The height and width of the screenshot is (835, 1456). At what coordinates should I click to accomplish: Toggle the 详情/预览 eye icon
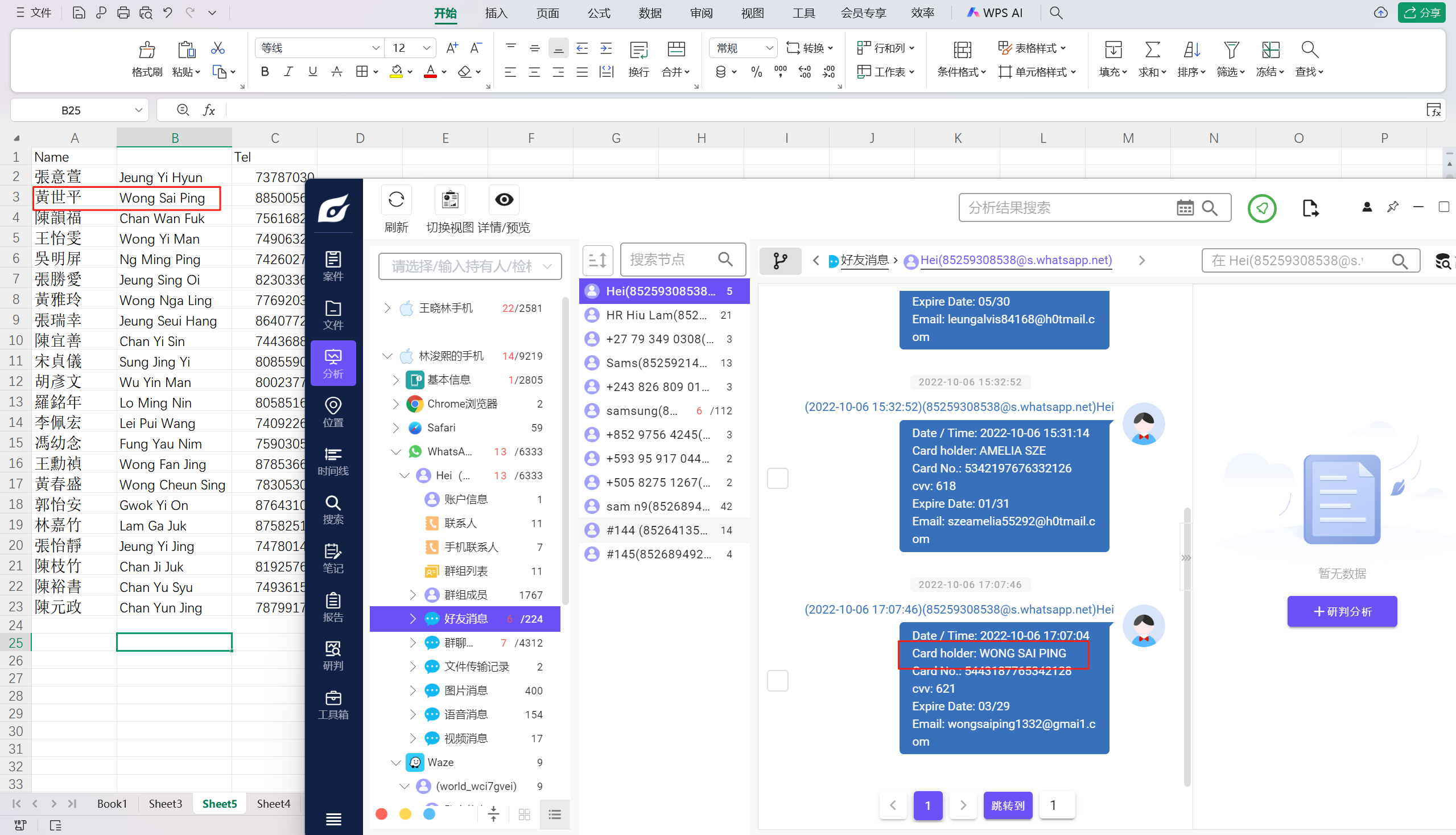[x=504, y=200]
